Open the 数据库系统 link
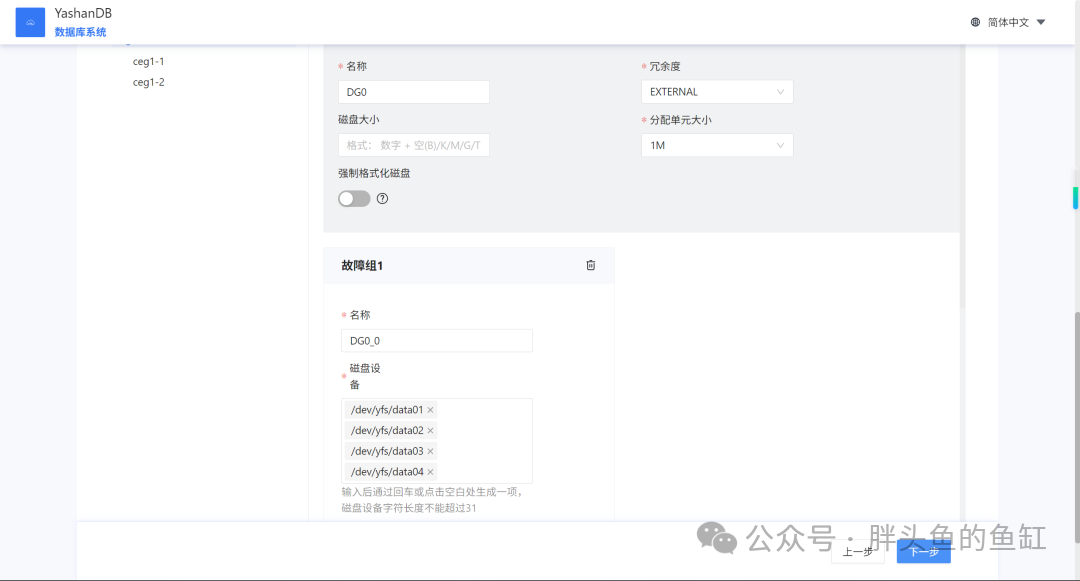The height and width of the screenshot is (581, 1080). click(x=81, y=32)
